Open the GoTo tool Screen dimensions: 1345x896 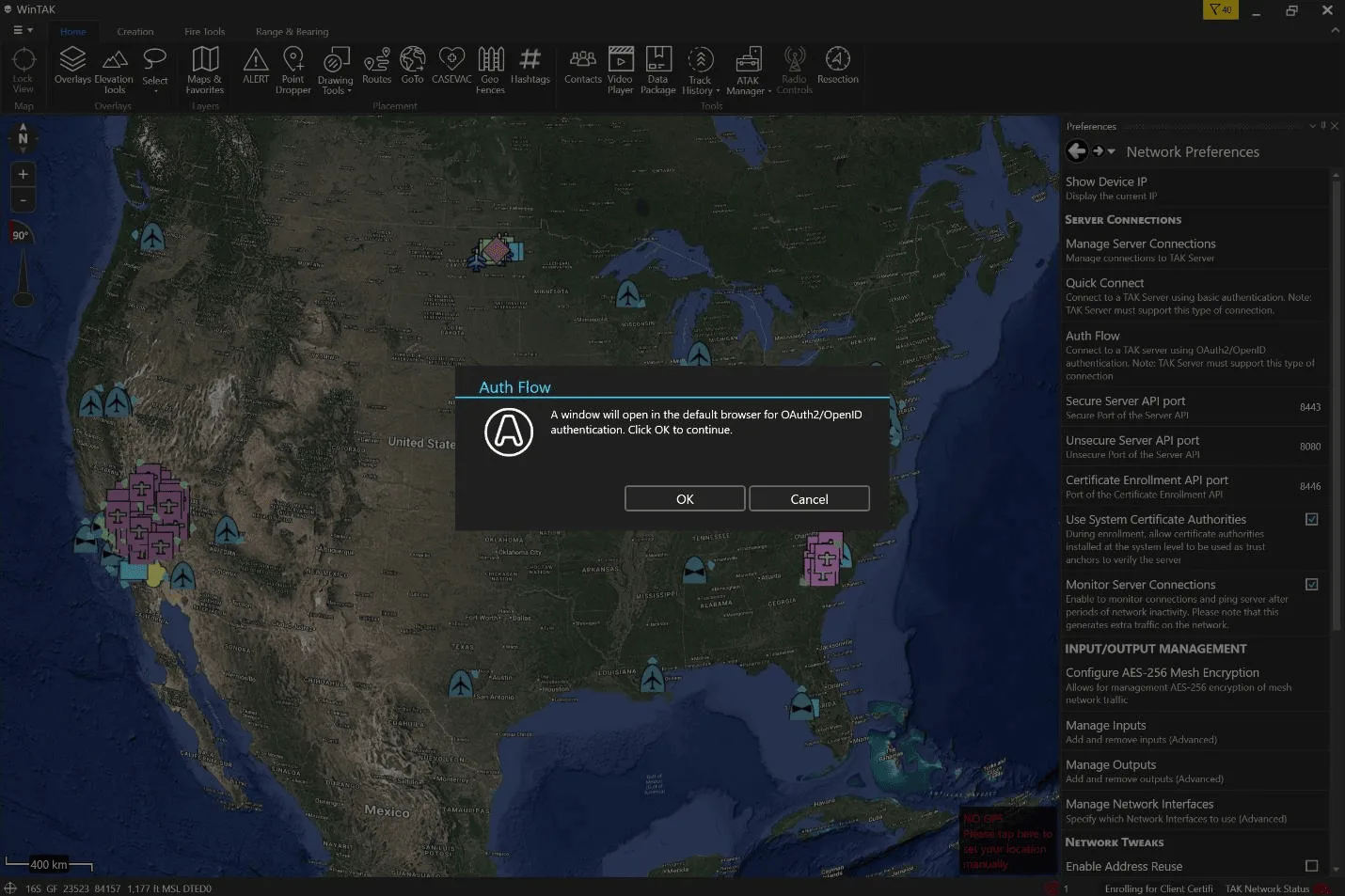click(x=412, y=66)
